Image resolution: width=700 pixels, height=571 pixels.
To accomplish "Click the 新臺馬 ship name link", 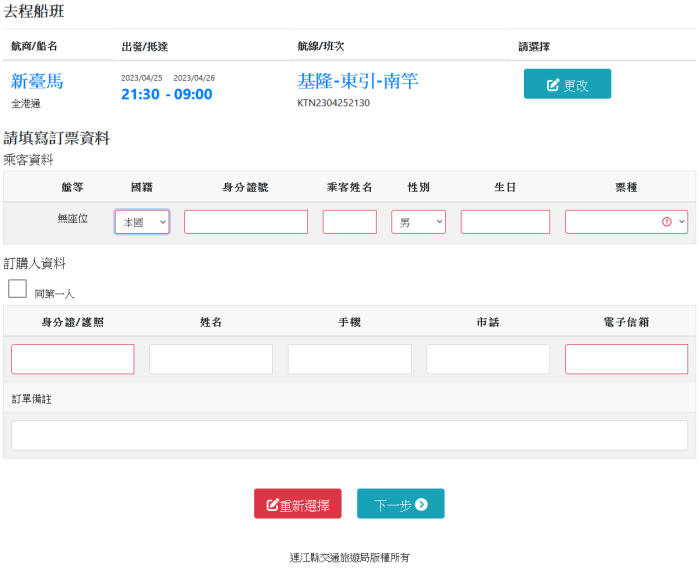I will (37, 81).
